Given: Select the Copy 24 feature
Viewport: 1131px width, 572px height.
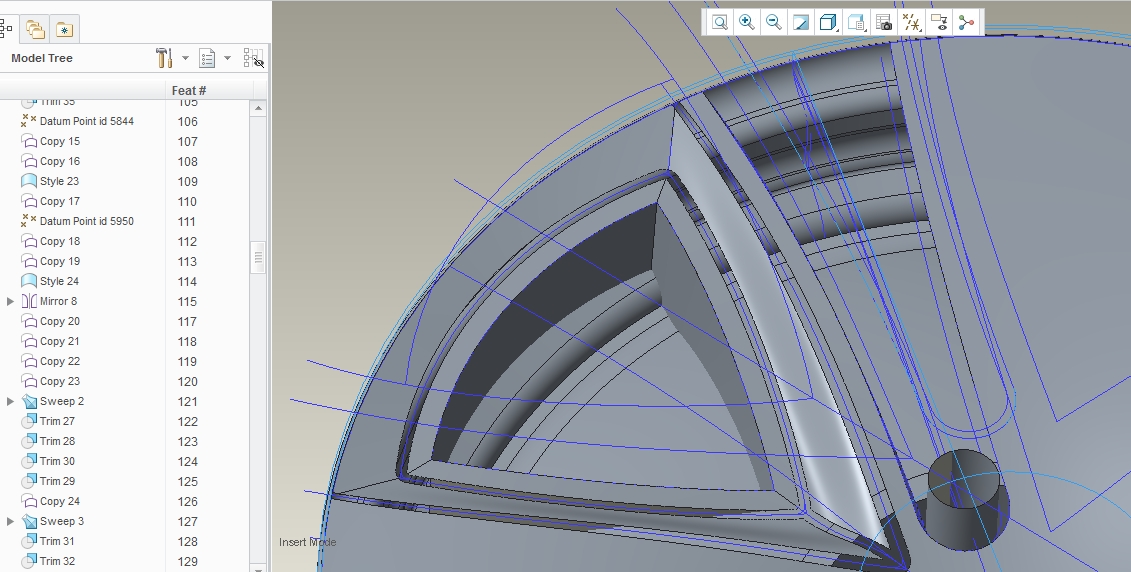Looking at the screenshot, I should point(60,501).
